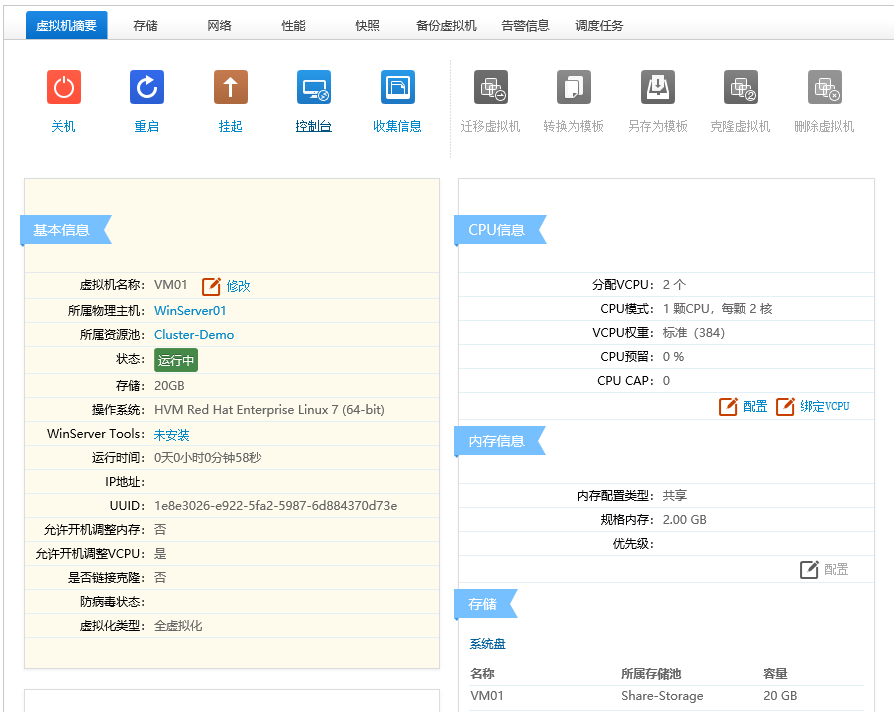Click the 20GB storage value in 基本信息
894x712 pixels.
(x=169, y=386)
